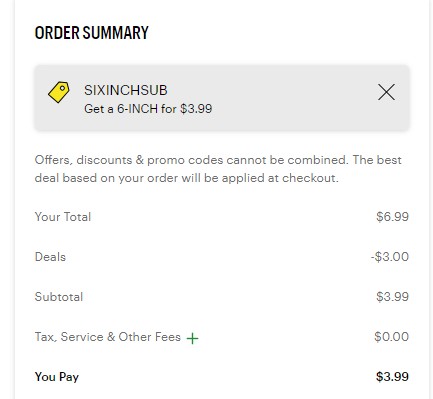The height and width of the screenshot is (399, 433).
Task: Click the $6.99 total amount
Action: pos(392,217)
